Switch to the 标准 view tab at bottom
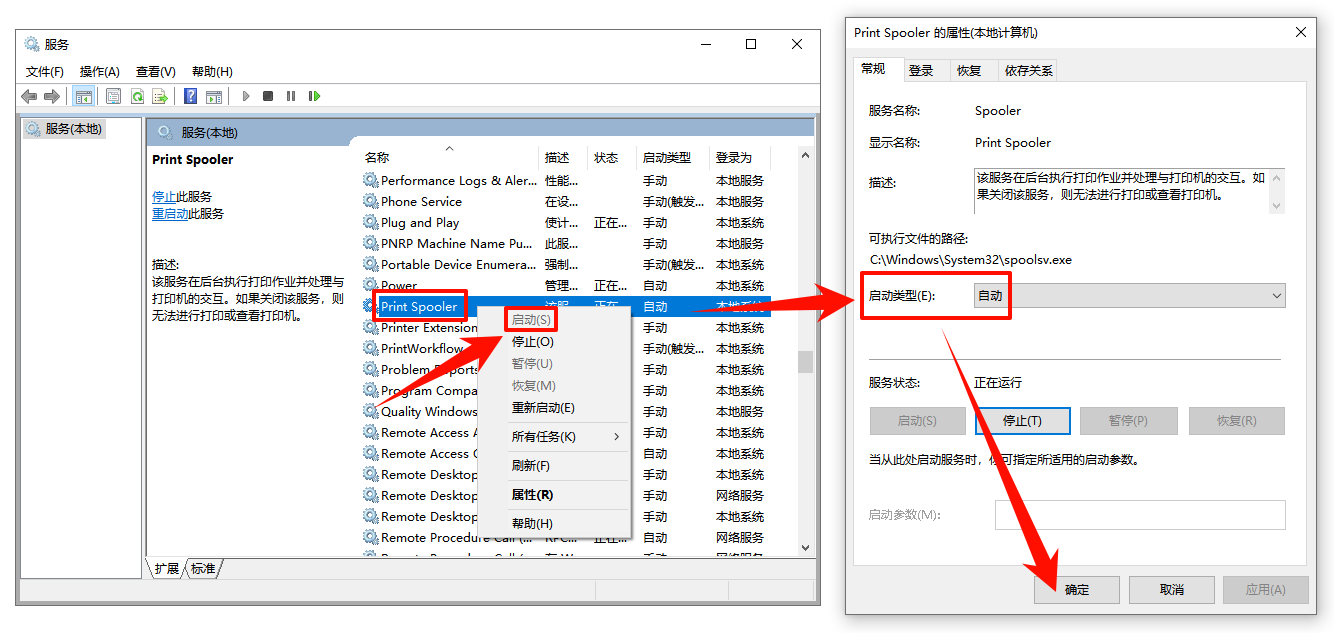Viewport: 1334px width, 633px height. point(203,568)
